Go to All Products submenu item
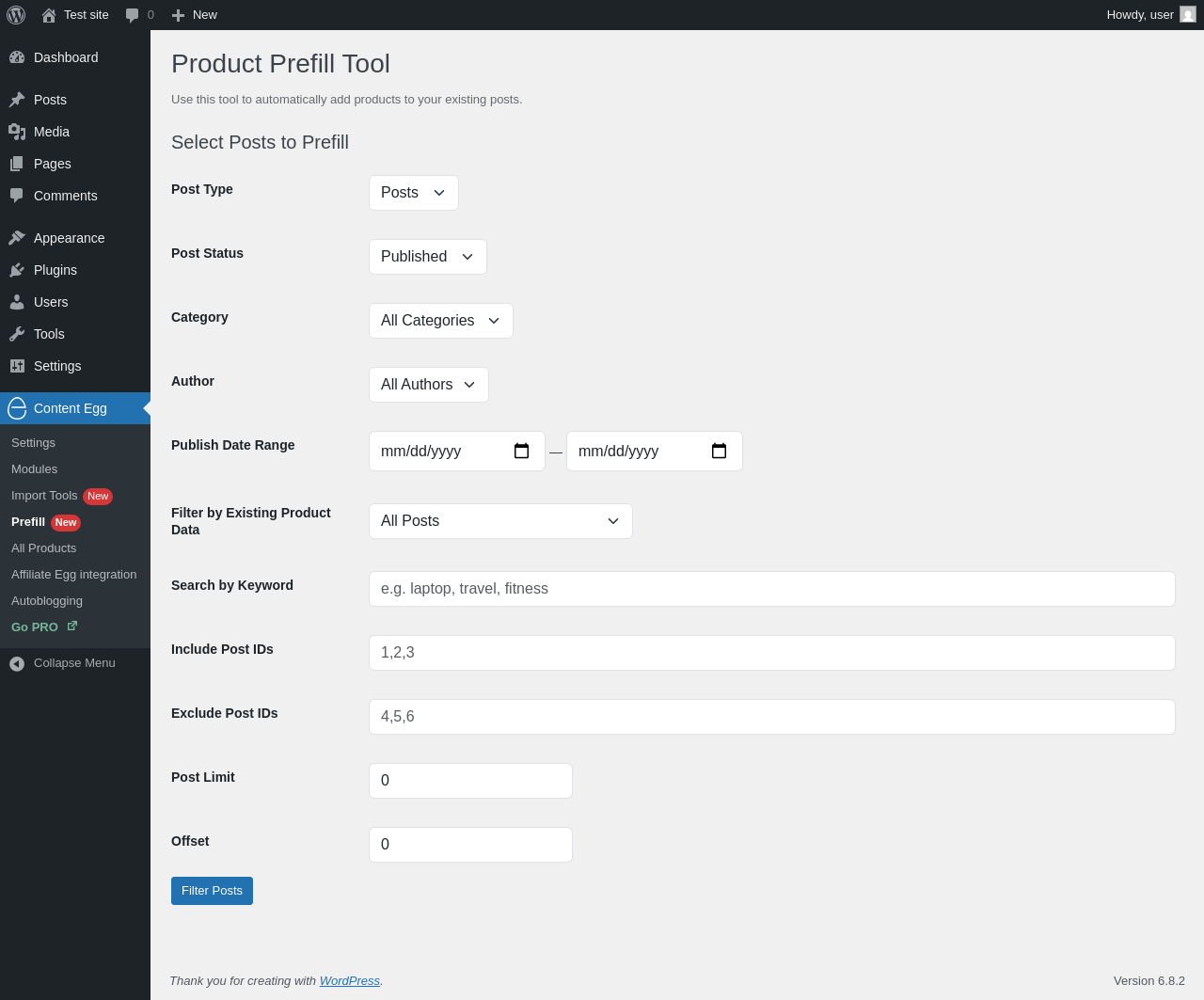Image resolution: width=1204 pixels, height=1000 pixels. (x=43, y=548)
